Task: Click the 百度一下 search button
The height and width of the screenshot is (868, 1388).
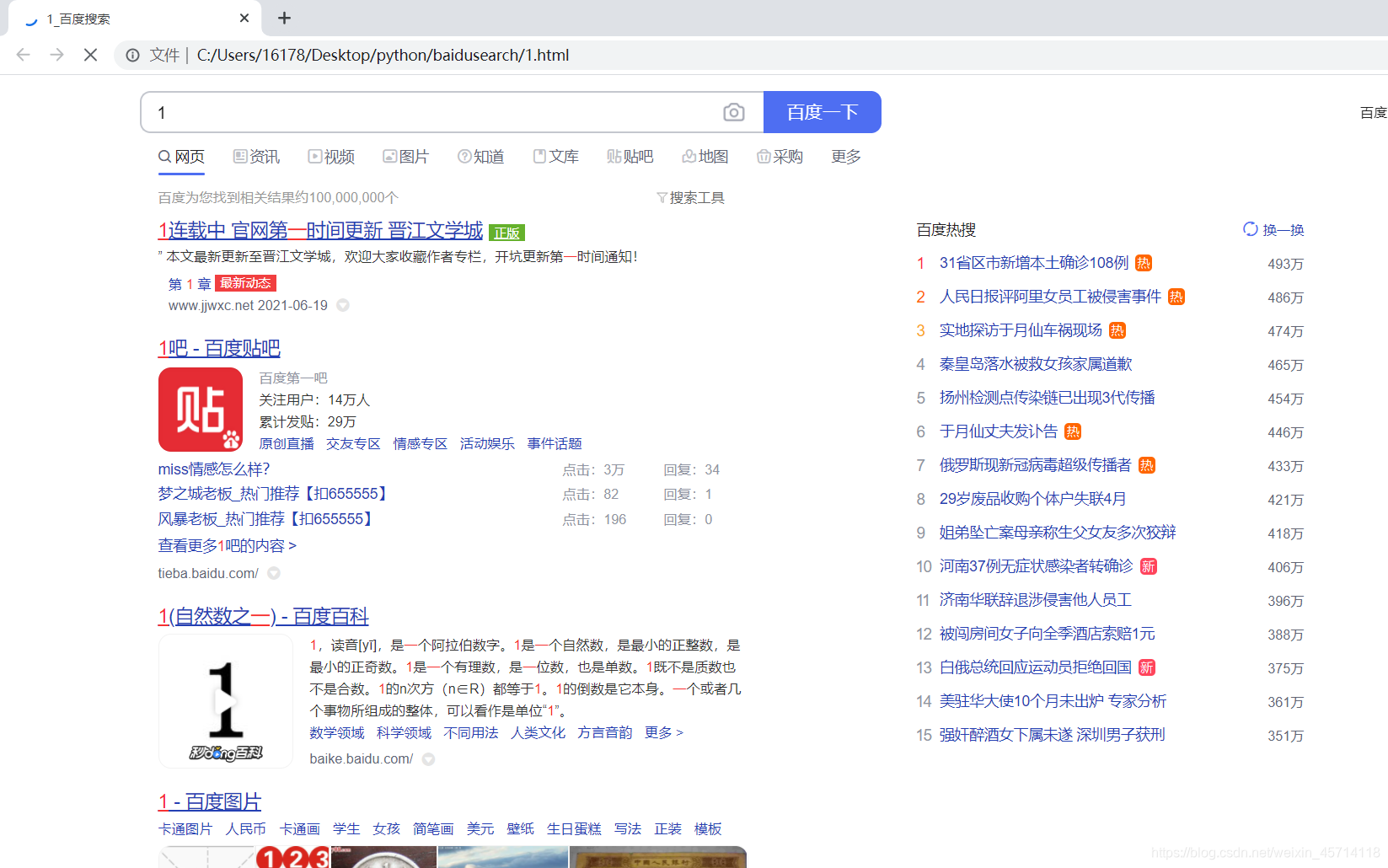Action: point(823,112)
